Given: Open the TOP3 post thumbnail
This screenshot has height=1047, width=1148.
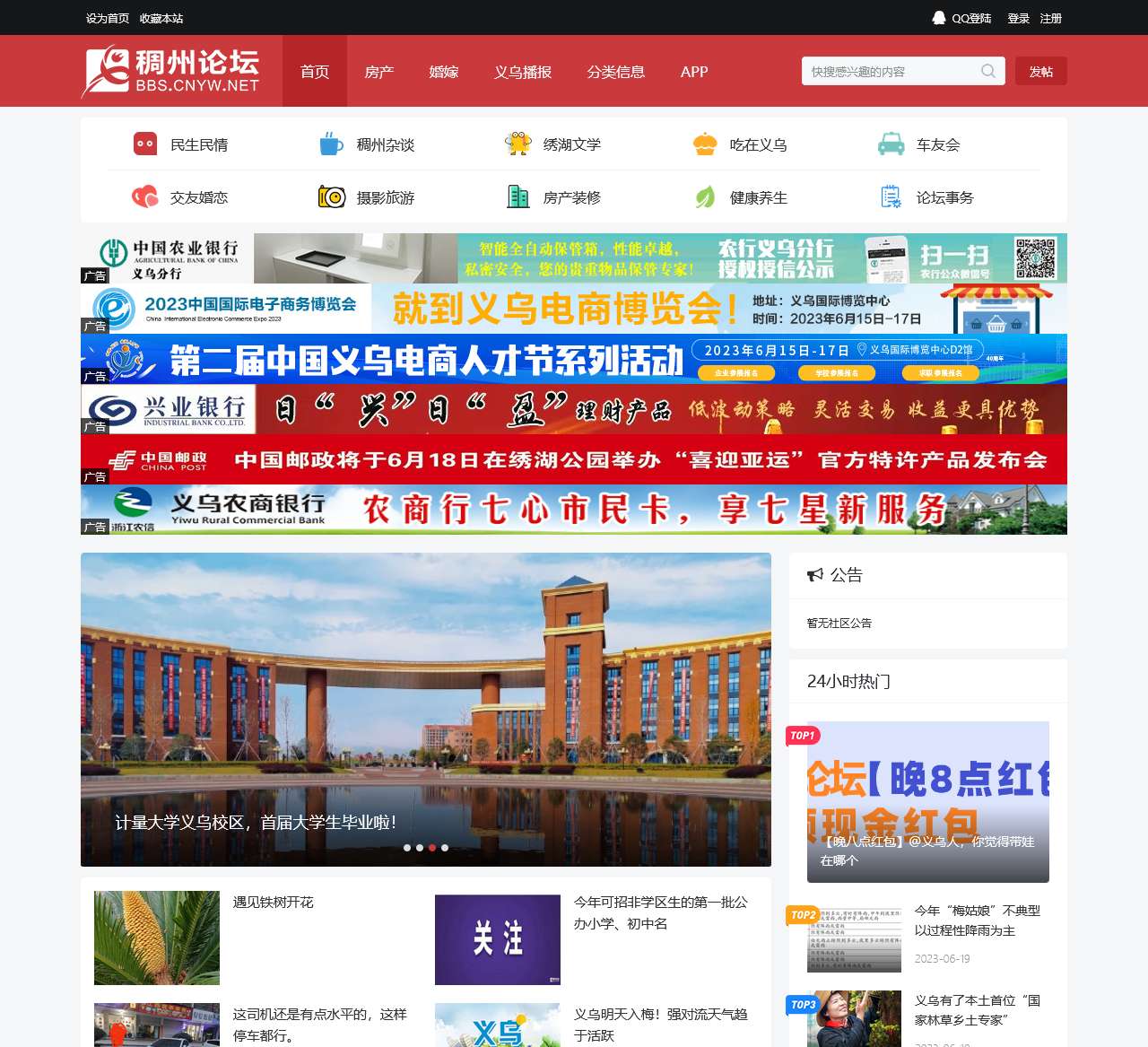Looking at the screenshot, I should pyautogui.click(x=854, y=1018).
